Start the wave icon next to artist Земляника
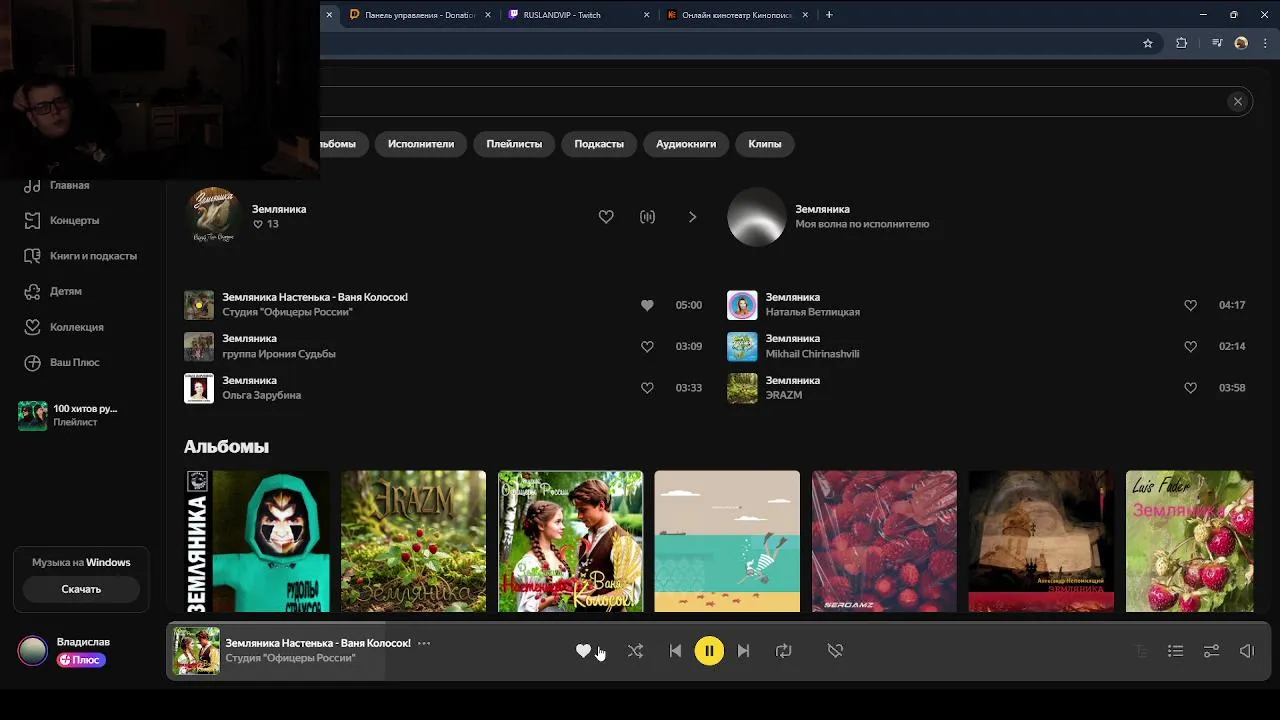 tap(647, 217)
